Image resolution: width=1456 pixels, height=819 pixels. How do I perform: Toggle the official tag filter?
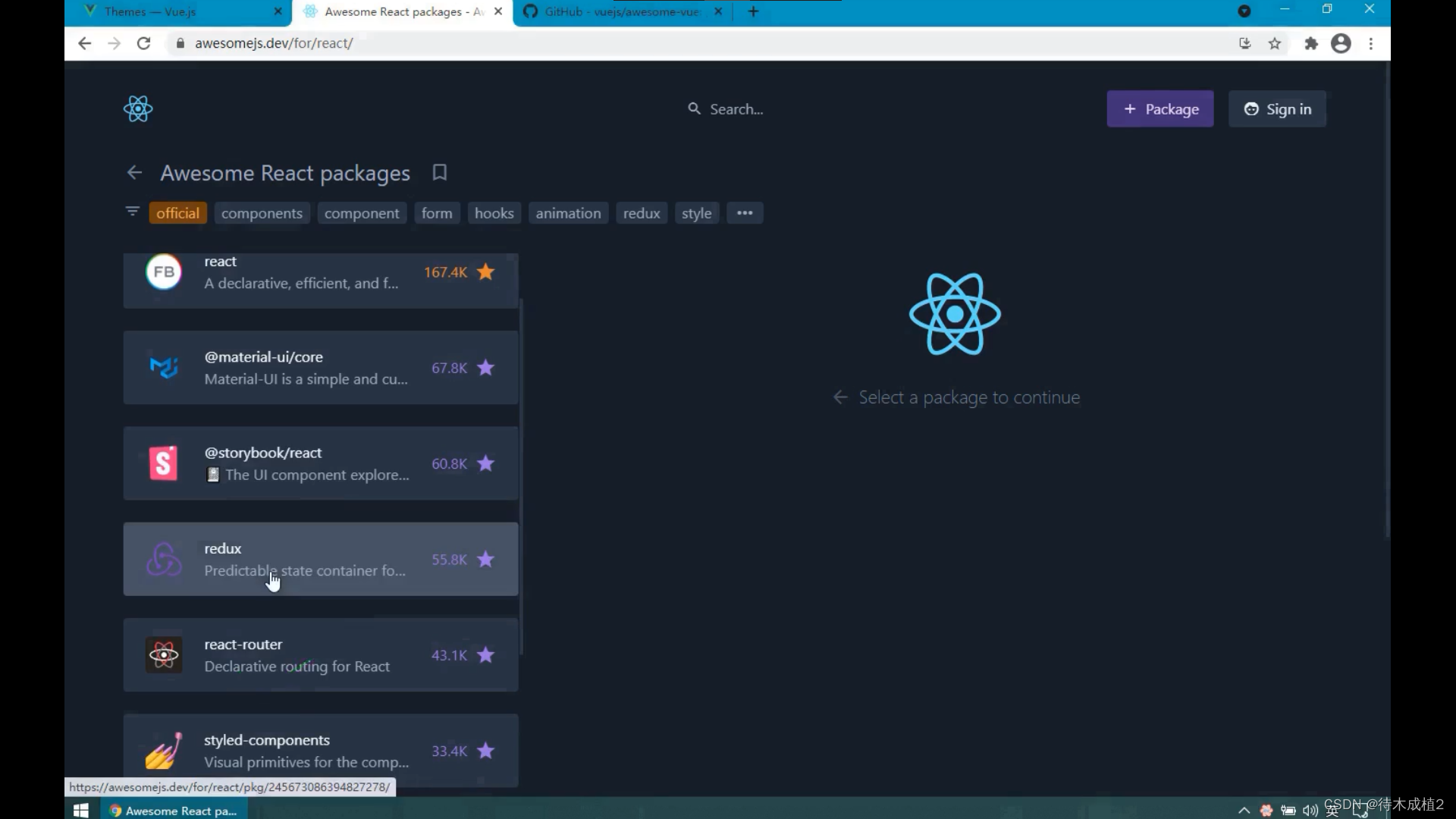pyautogui.click(x=178, y=213)
